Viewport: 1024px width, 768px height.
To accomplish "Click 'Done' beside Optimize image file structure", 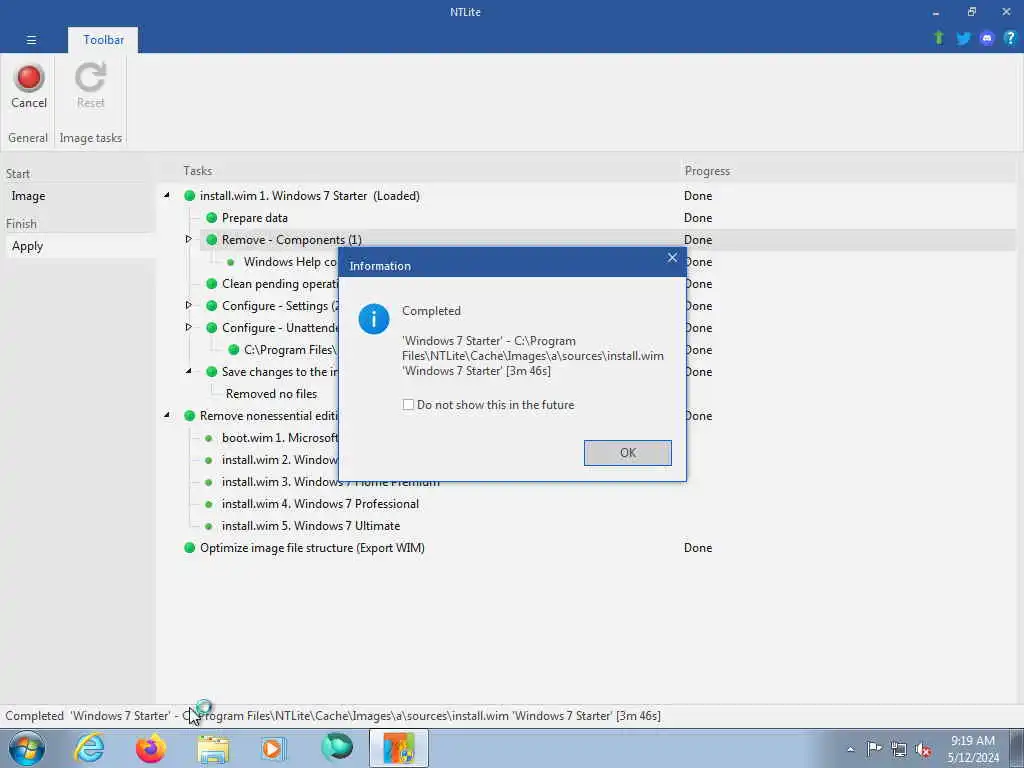I will (697, 547).
